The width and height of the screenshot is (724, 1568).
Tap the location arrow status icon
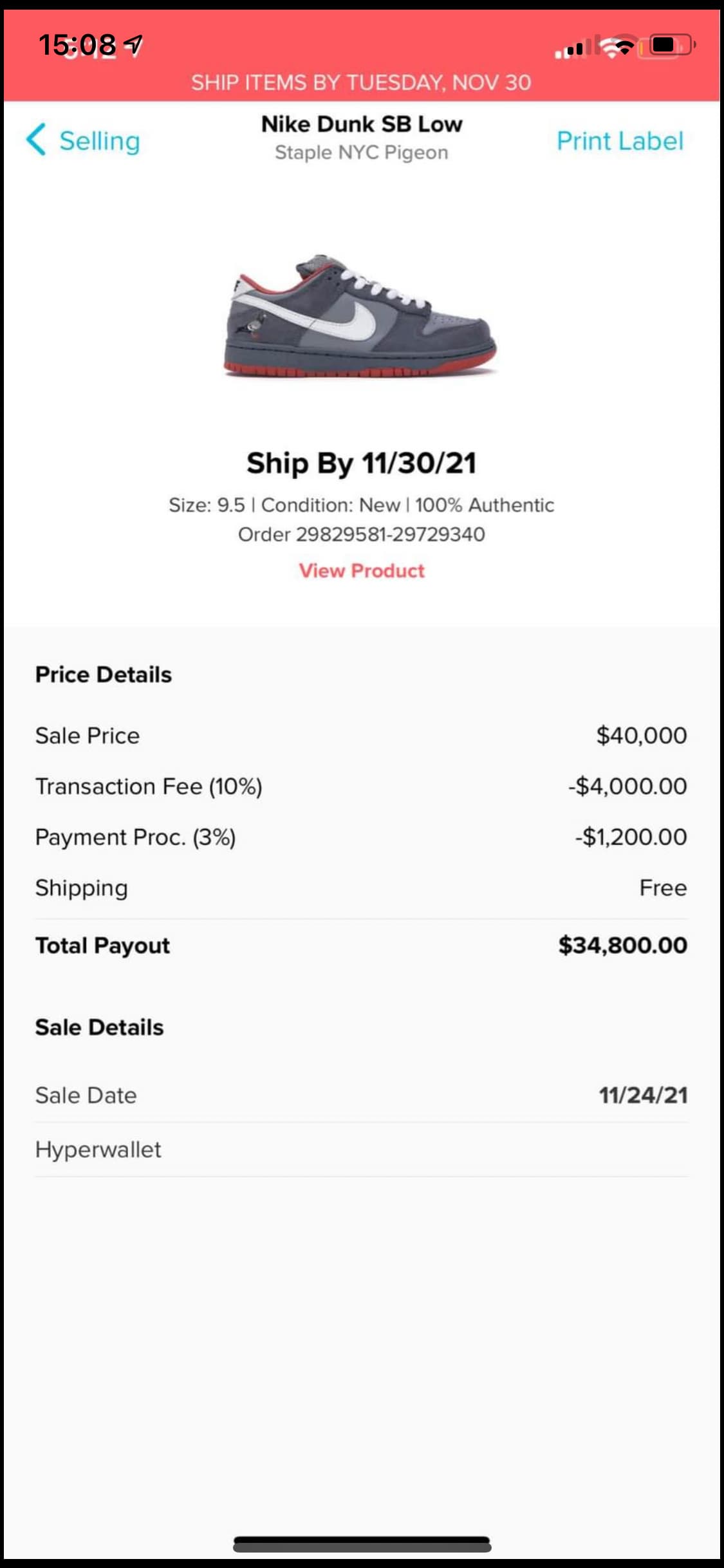tap(133, 44)
